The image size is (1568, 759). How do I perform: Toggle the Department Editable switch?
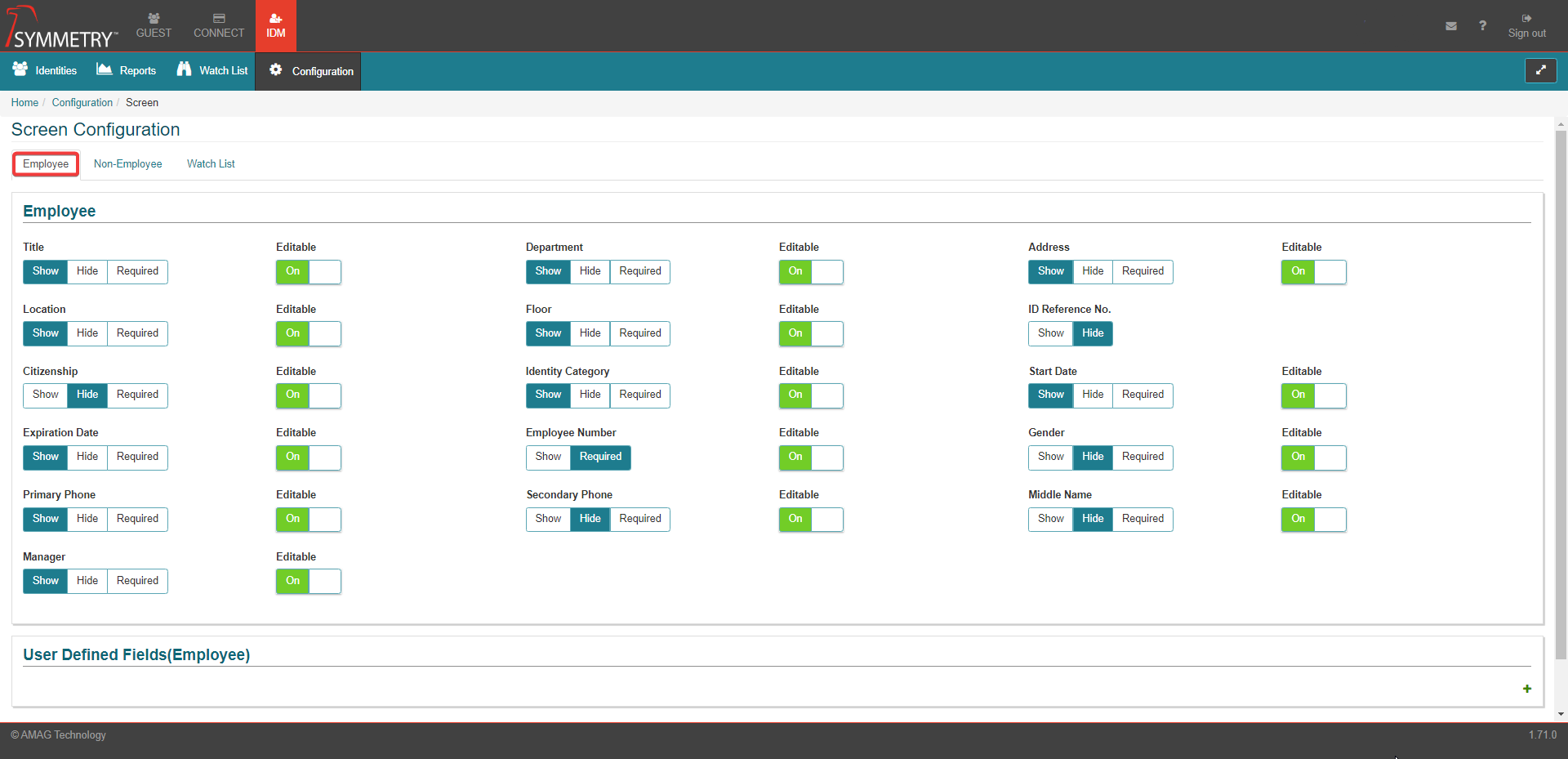(811, 271)
